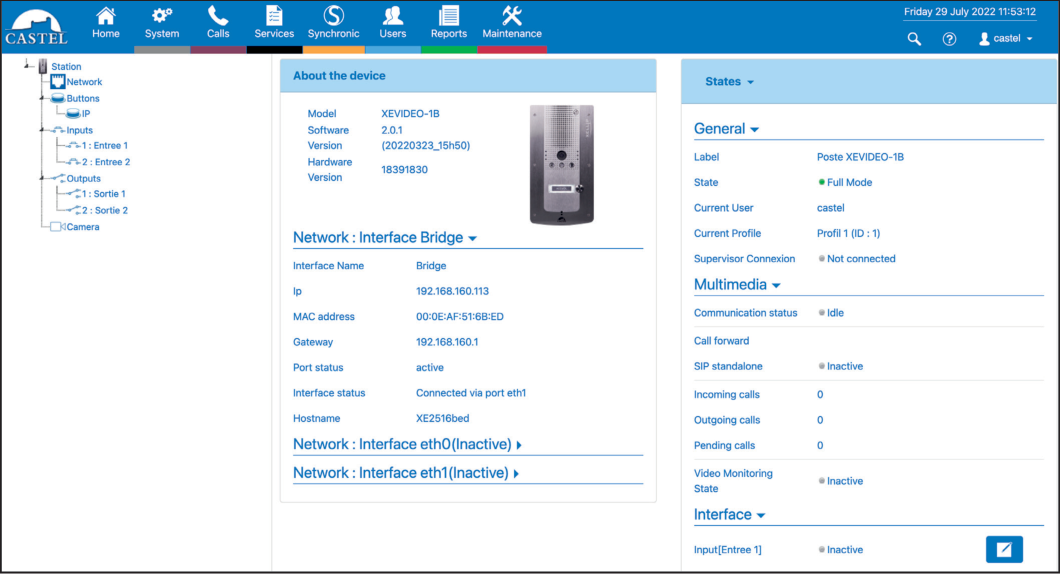Select 1 : Entree 1 input

point(105,145)
